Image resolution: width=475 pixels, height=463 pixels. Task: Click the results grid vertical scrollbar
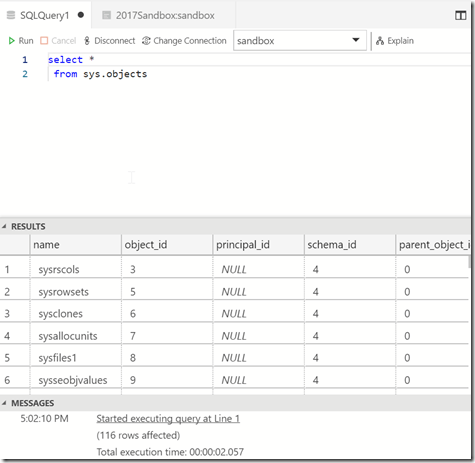[x=470, y=262]
